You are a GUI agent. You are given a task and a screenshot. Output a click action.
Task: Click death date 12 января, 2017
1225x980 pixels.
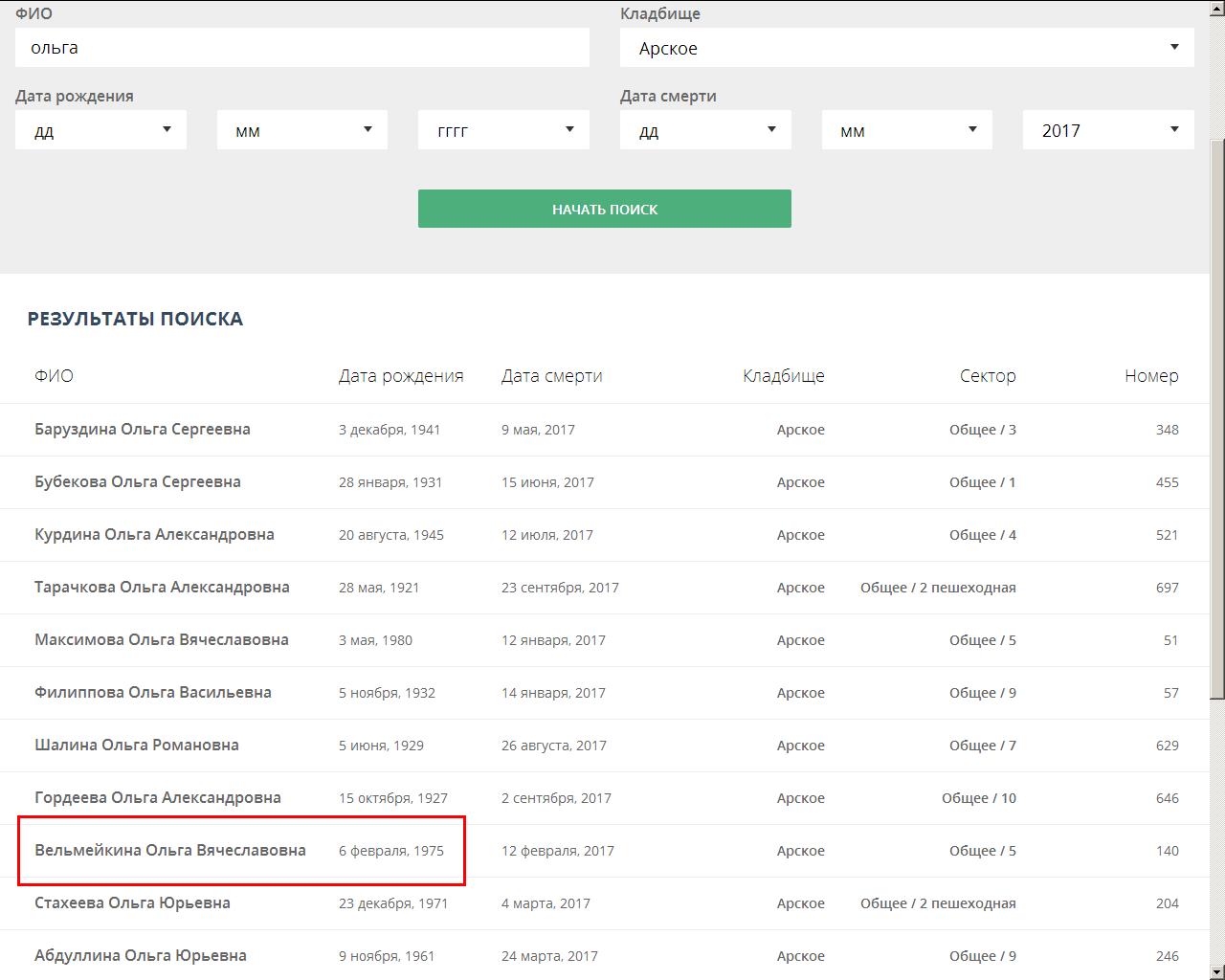pyautogui.click(x=553, y=640)
